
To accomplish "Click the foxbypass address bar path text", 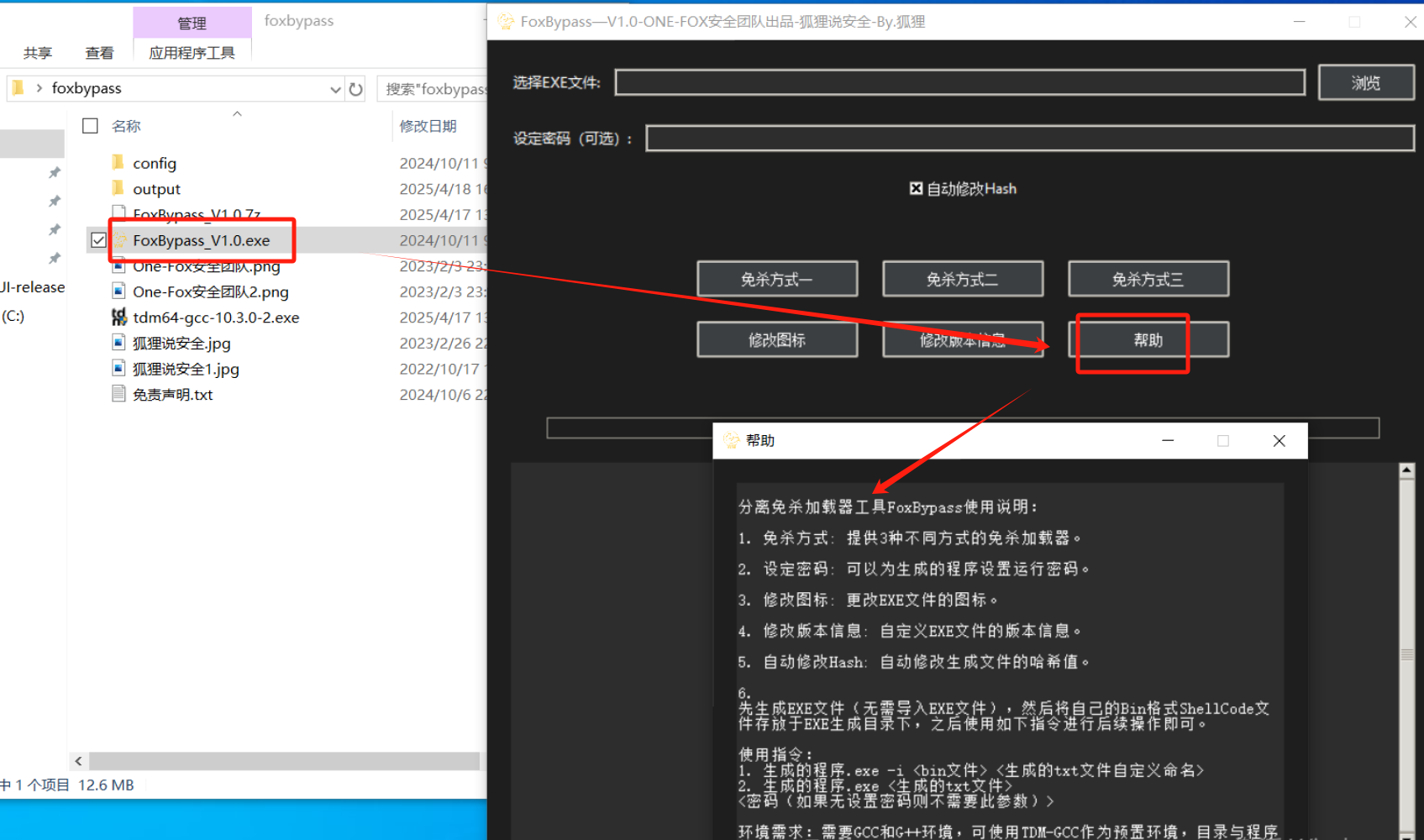I will point(87,88).
